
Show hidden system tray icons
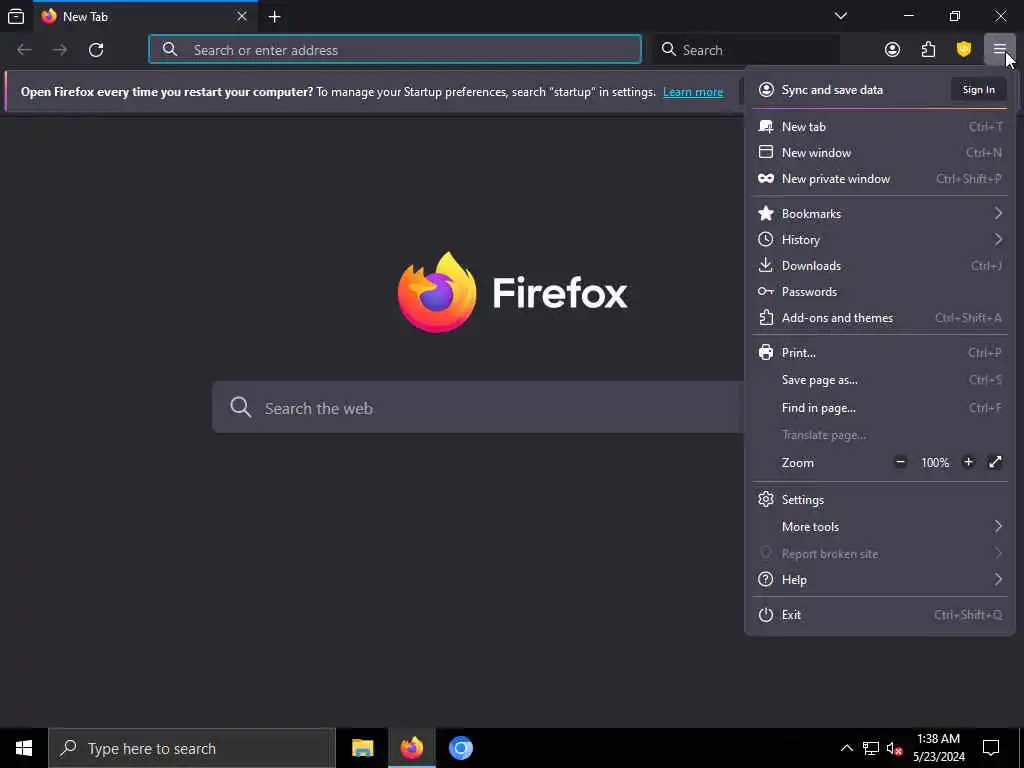pos(846,748)
